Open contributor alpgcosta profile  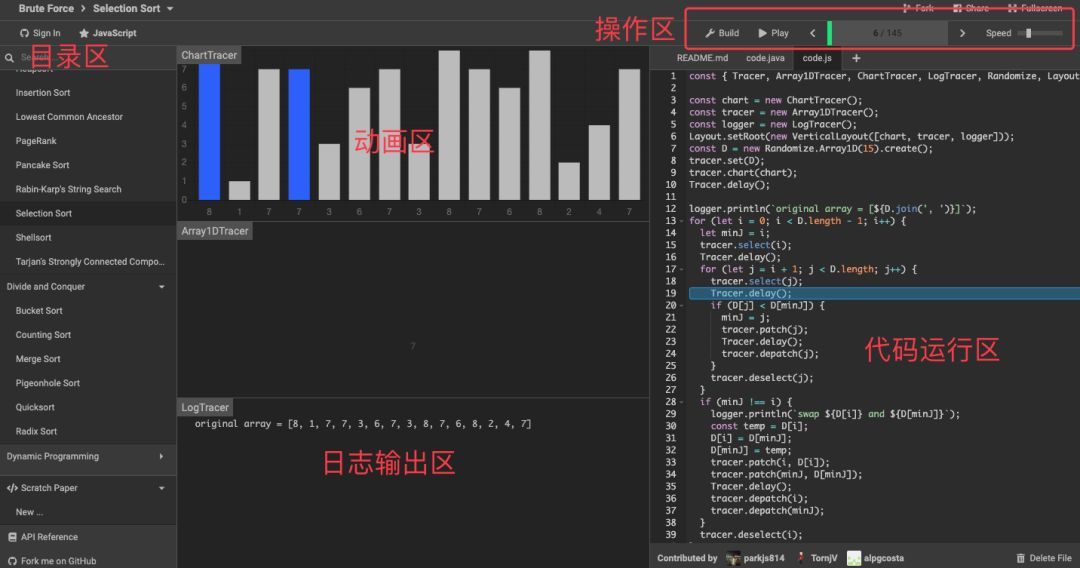(875, 558)
